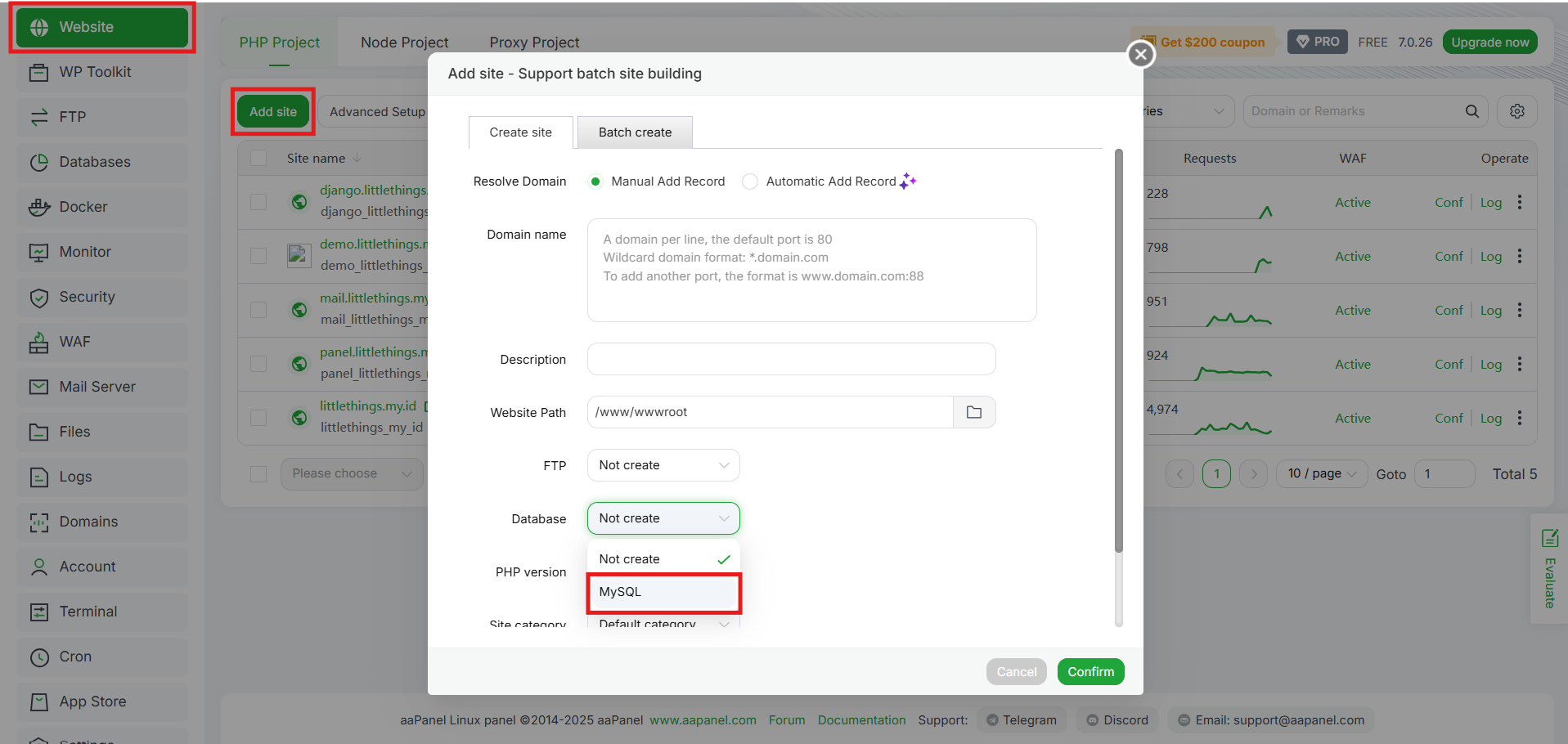
Task: Choose MySQL from Database options
Action: coord(663,592)
